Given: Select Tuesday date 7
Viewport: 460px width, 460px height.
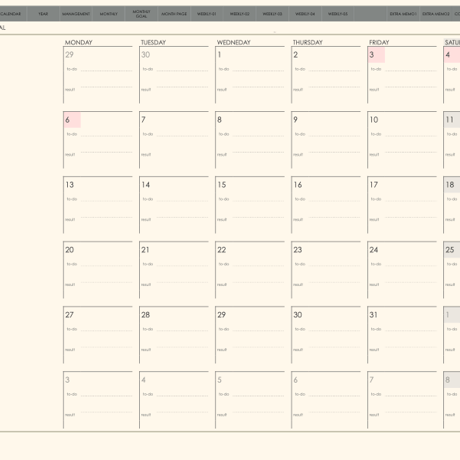Looking at the screenshot, I should 143,120.
